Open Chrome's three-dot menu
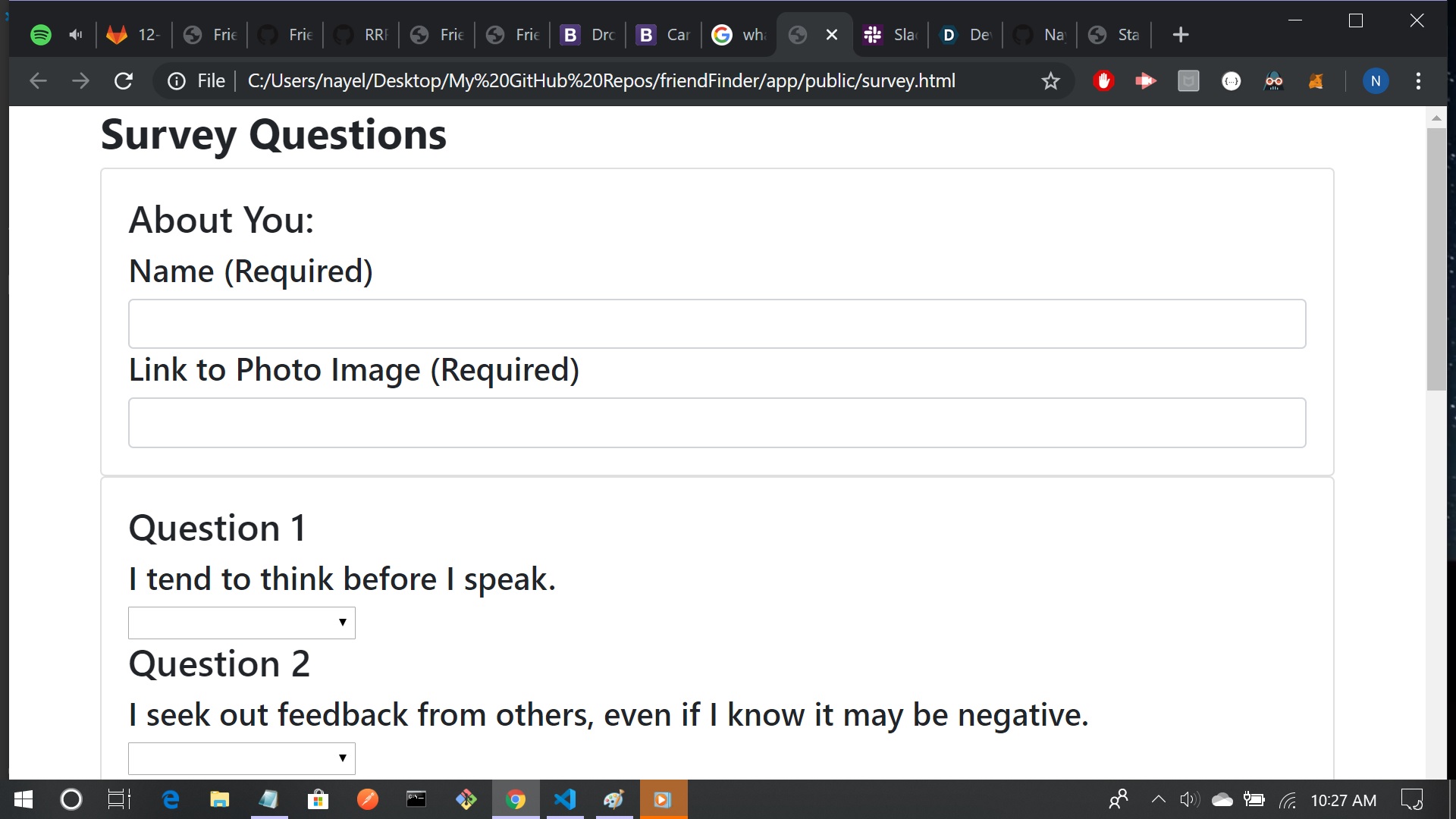1456x819 pixels. tap(1418, 81)
